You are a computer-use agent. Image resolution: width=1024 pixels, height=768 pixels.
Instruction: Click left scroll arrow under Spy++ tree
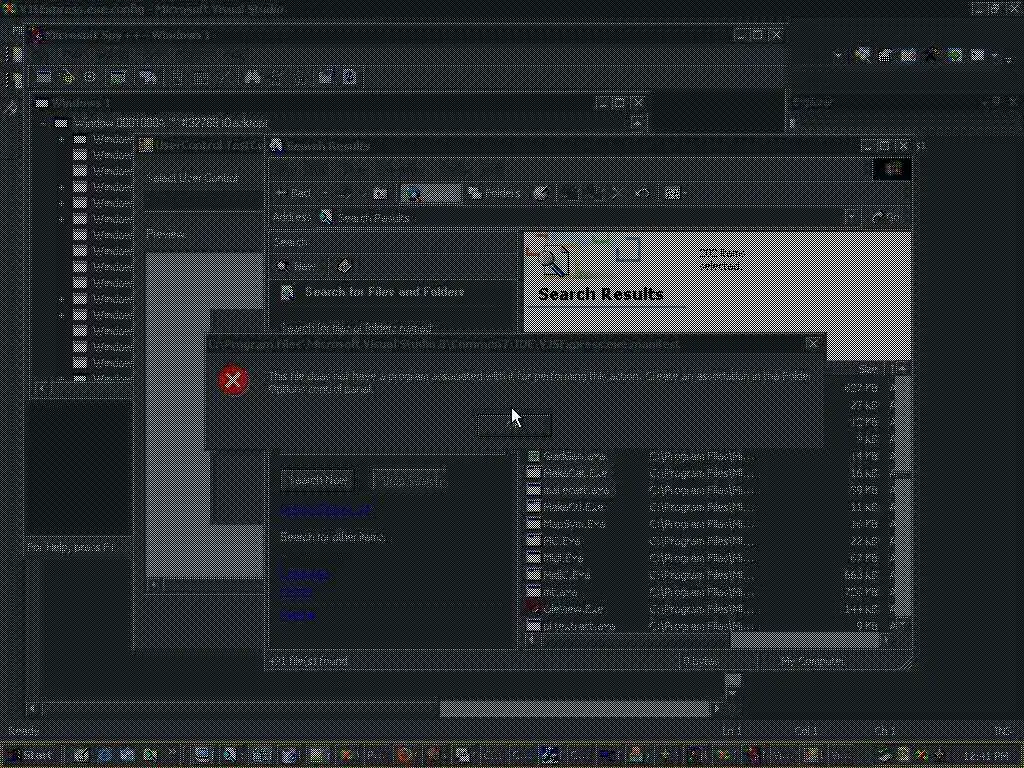[x=41, y=389]
